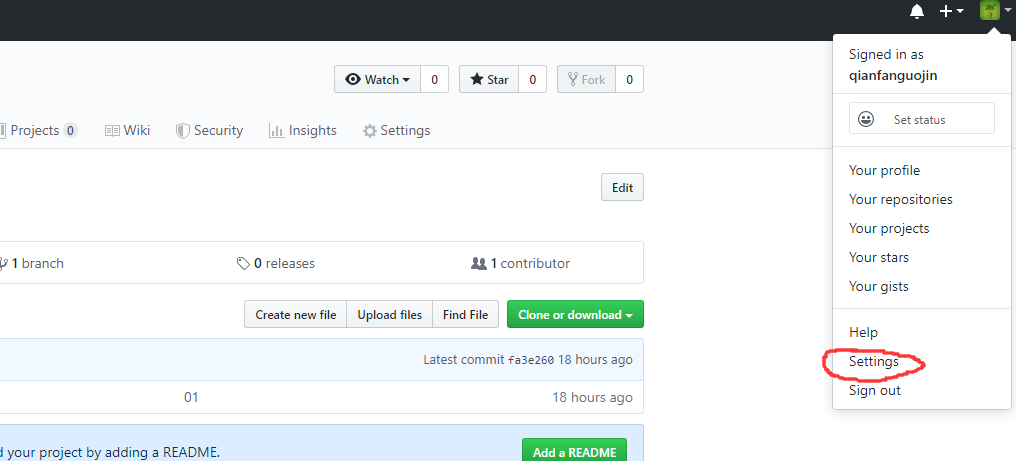
Task: Open latest commit fa3e260
Action: (x=530, y=360)
